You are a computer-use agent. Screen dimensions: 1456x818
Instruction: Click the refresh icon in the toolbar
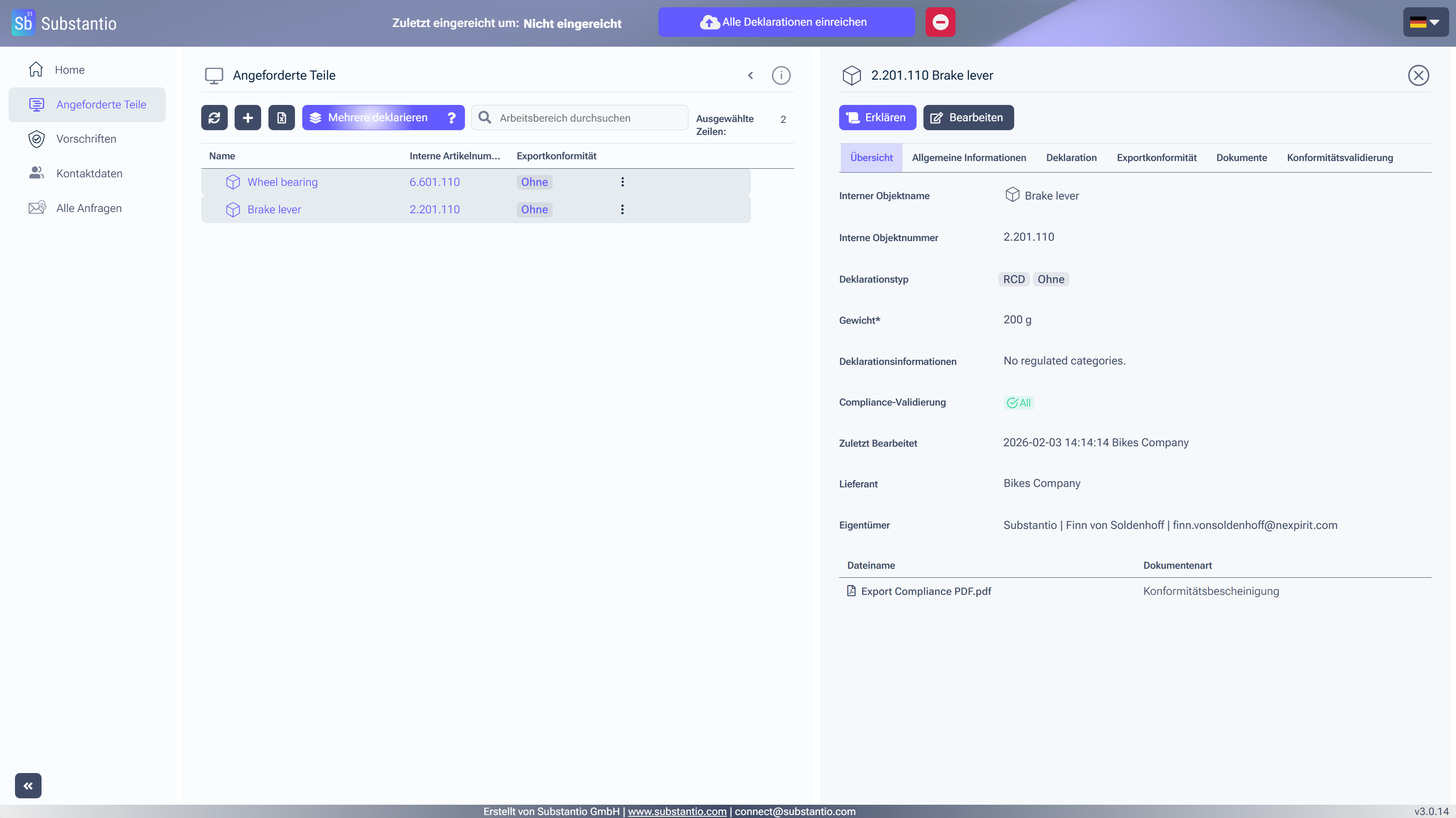click(x=214, y=118)
